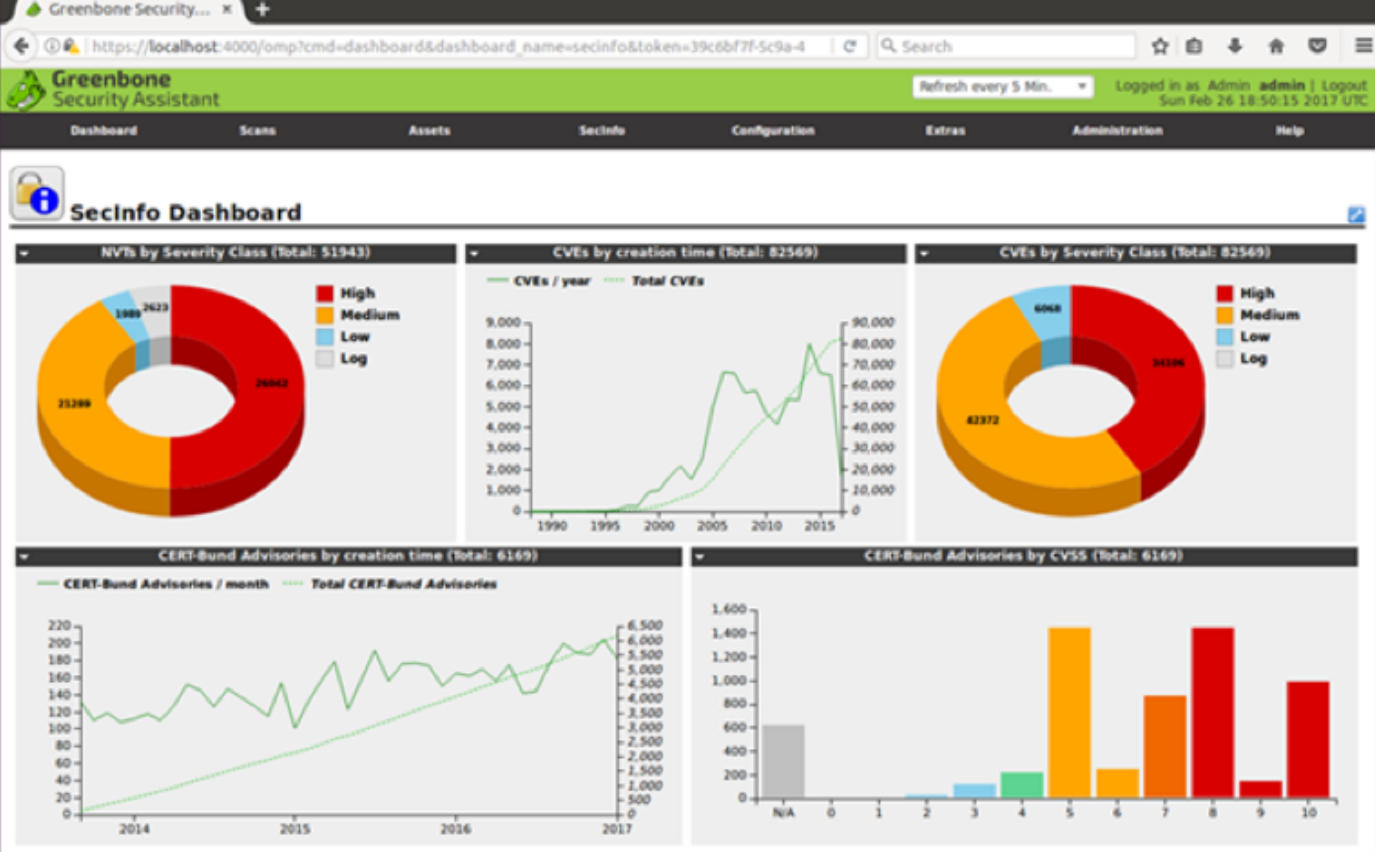Expand the CVEs by Severity Class chart menu
1375x852 pixels.
(924, 254)
